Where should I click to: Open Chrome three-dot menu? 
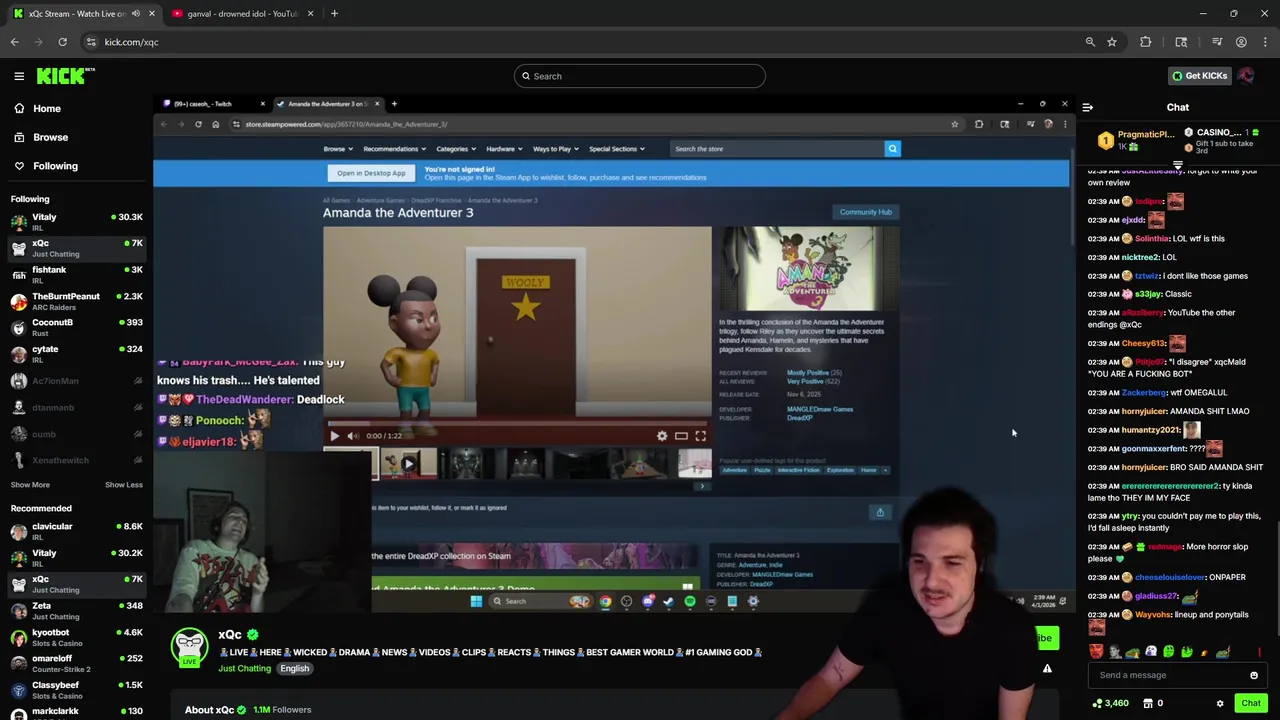click(1265, 42)
